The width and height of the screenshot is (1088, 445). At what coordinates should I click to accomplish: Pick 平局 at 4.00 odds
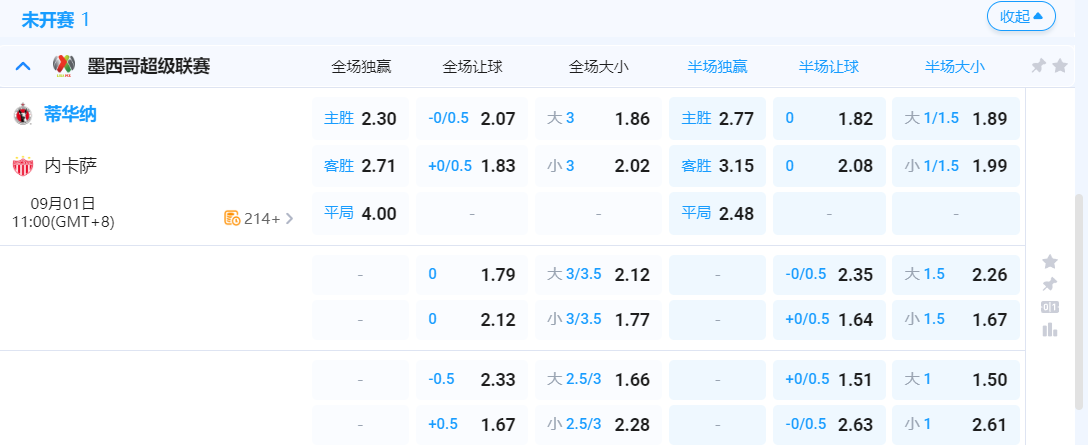pyautogui.click(x=361, y=213)
